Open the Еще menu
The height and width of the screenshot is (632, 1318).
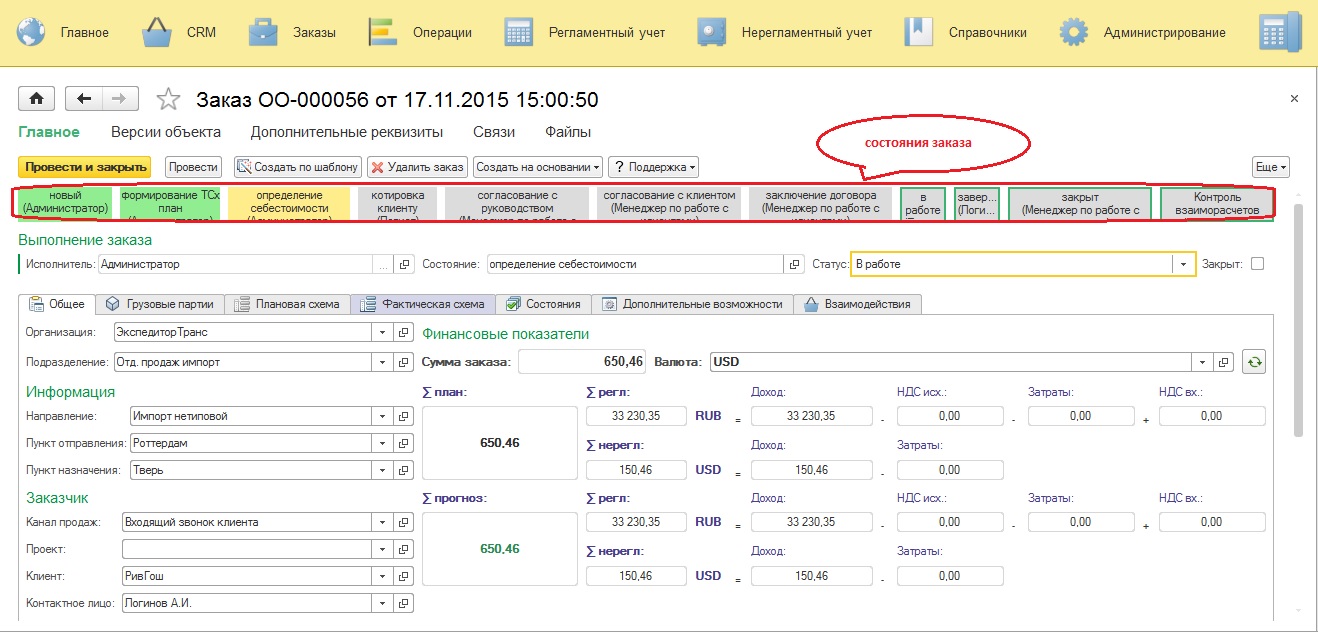(x=1271, y=167)
